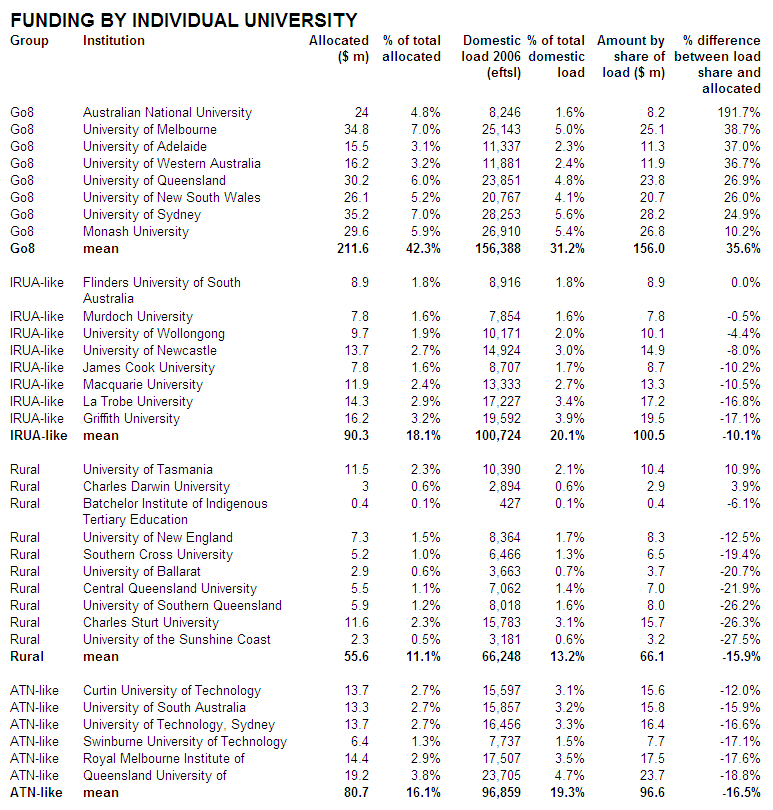Select the 'Institution' column header

[114, 40]
